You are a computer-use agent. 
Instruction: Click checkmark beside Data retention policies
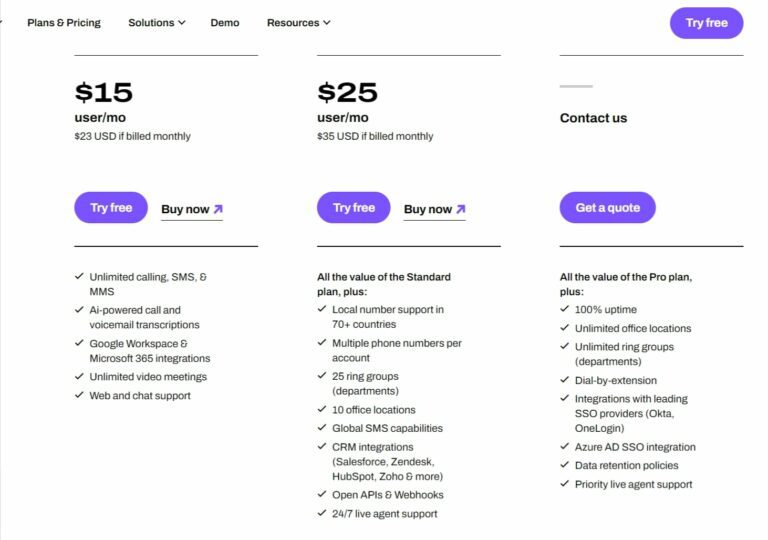565,466
